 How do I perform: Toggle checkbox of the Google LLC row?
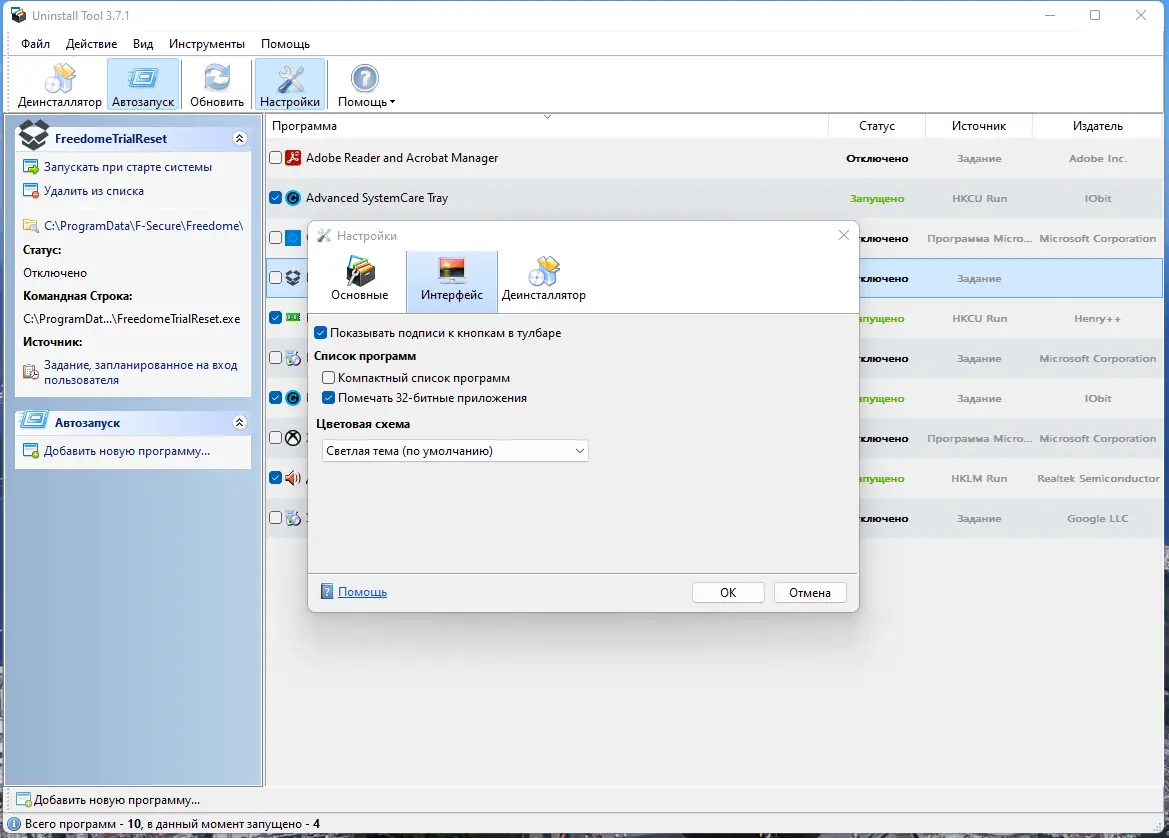coord(276,518)
